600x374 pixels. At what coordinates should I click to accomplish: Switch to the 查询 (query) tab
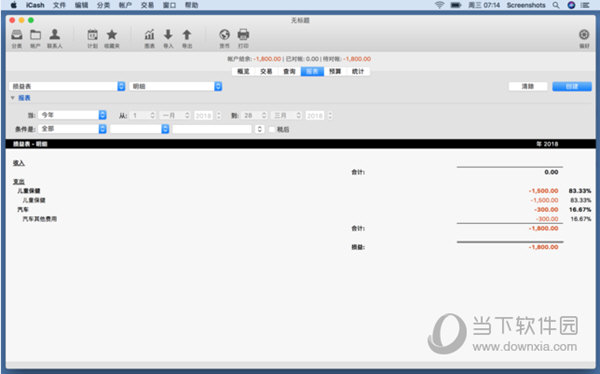[x=289, y=72]
